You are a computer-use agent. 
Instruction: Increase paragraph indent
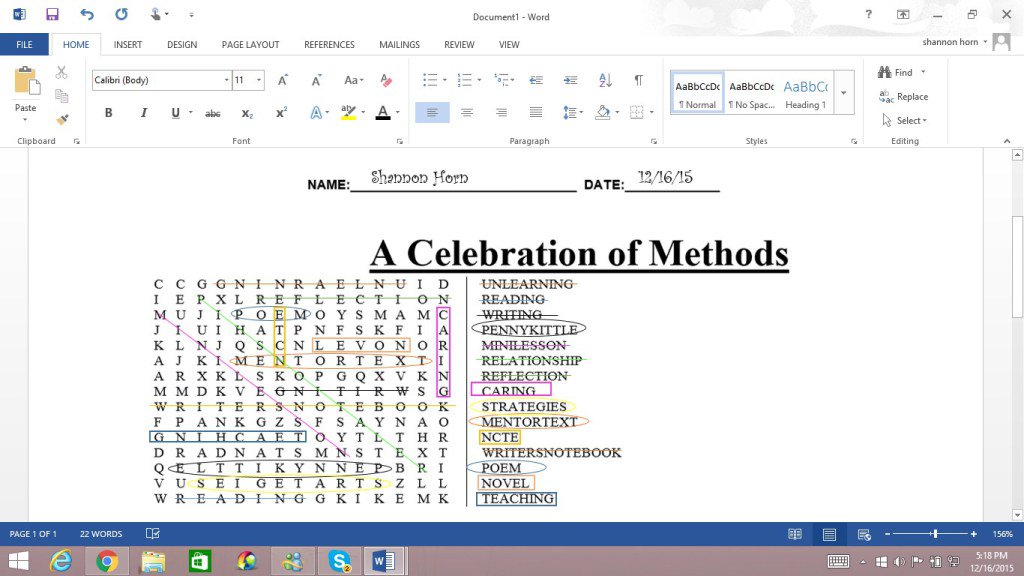coord(570,80)
